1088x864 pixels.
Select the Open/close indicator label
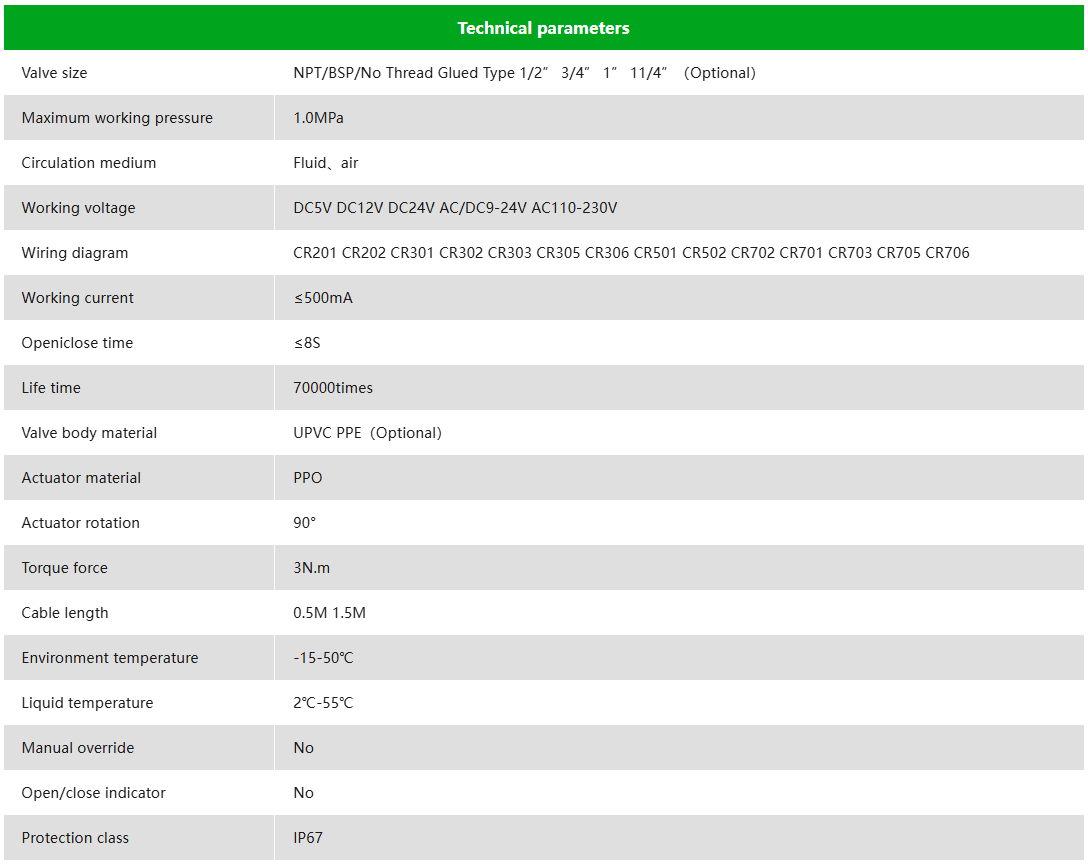93,793
